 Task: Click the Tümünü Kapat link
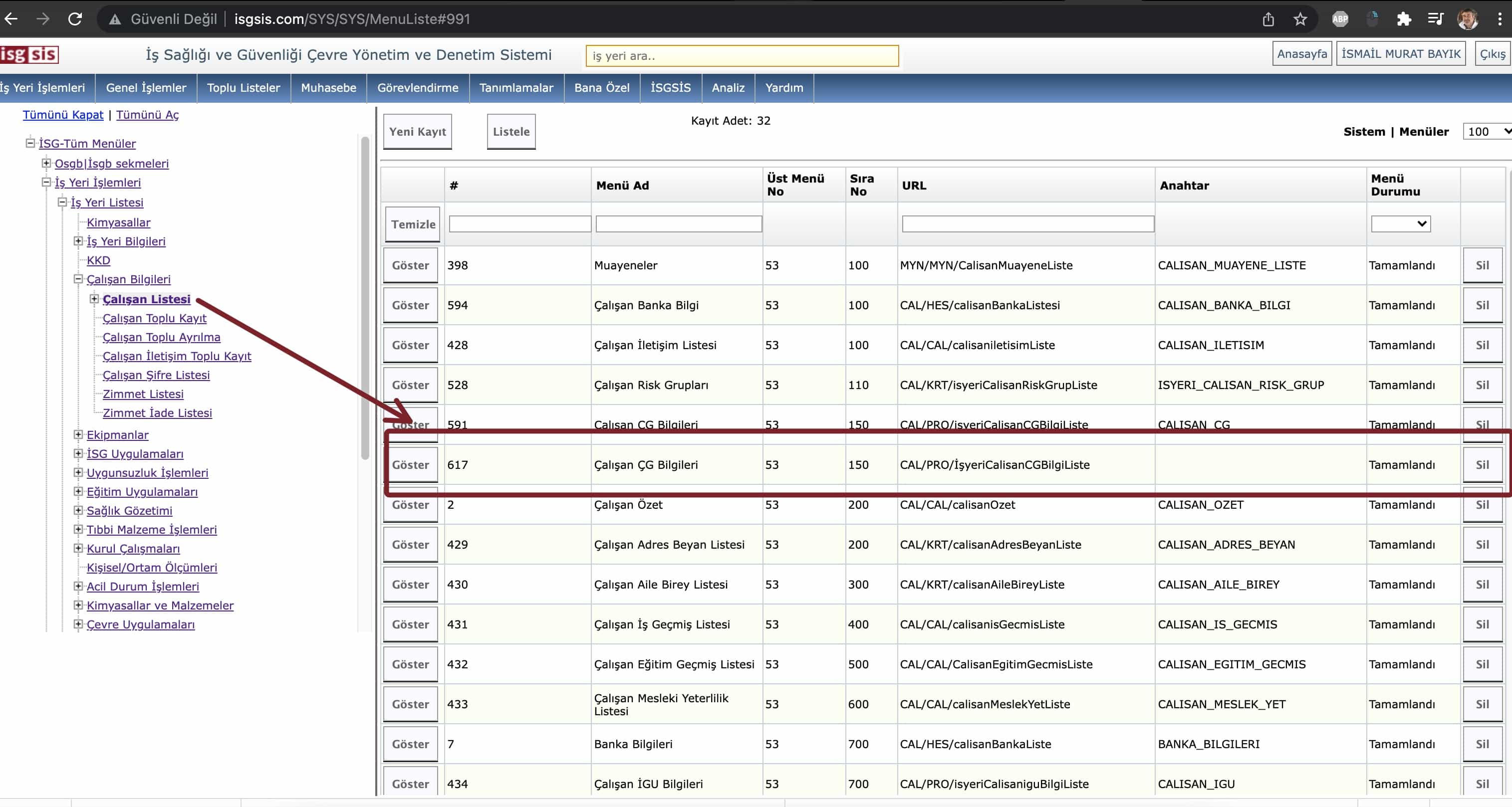[x=63, y=115]
